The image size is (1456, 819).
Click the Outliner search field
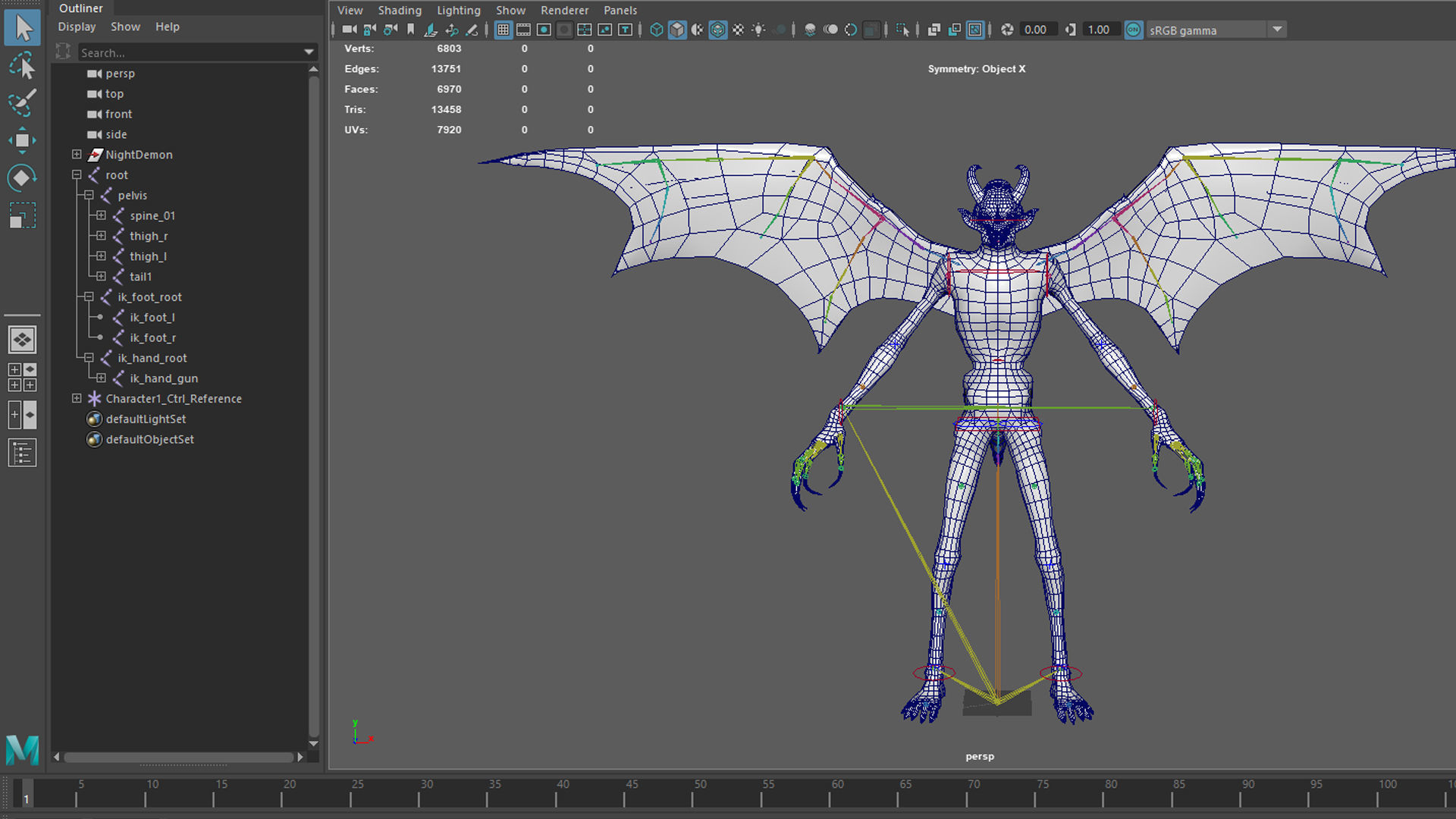click(190, 52)
